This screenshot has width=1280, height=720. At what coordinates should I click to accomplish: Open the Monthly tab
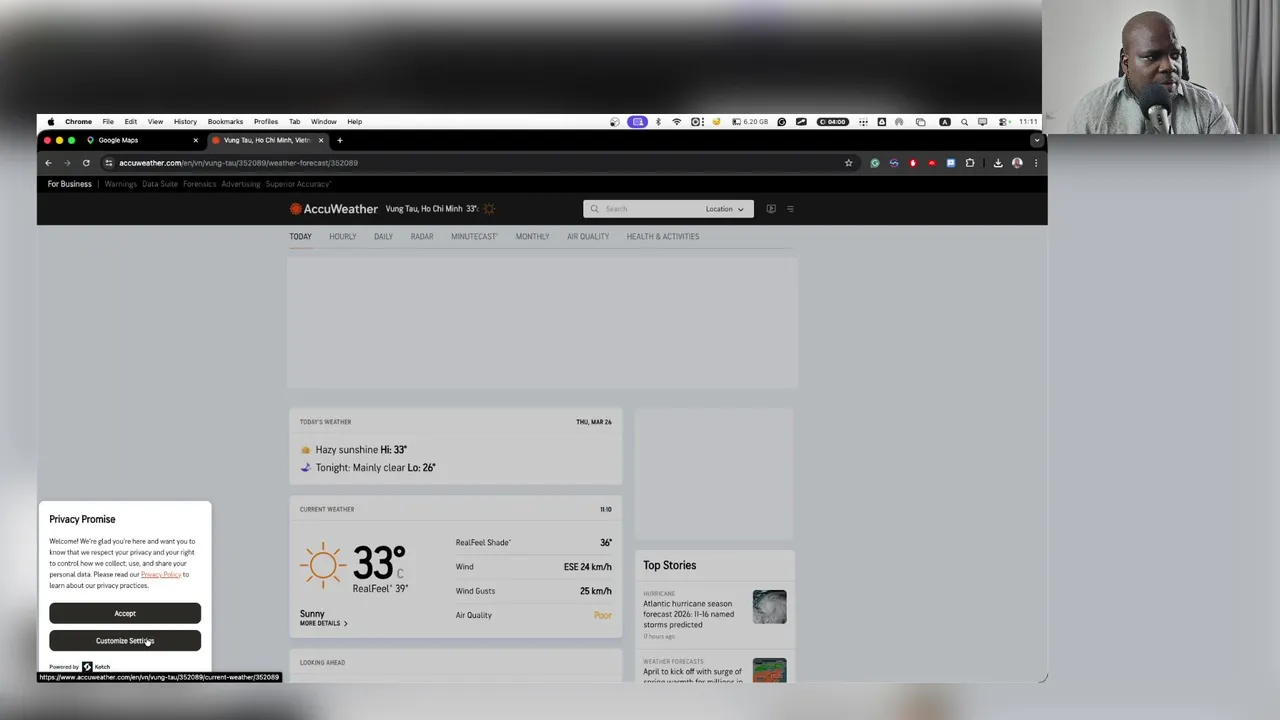click(x=532, y=237)
